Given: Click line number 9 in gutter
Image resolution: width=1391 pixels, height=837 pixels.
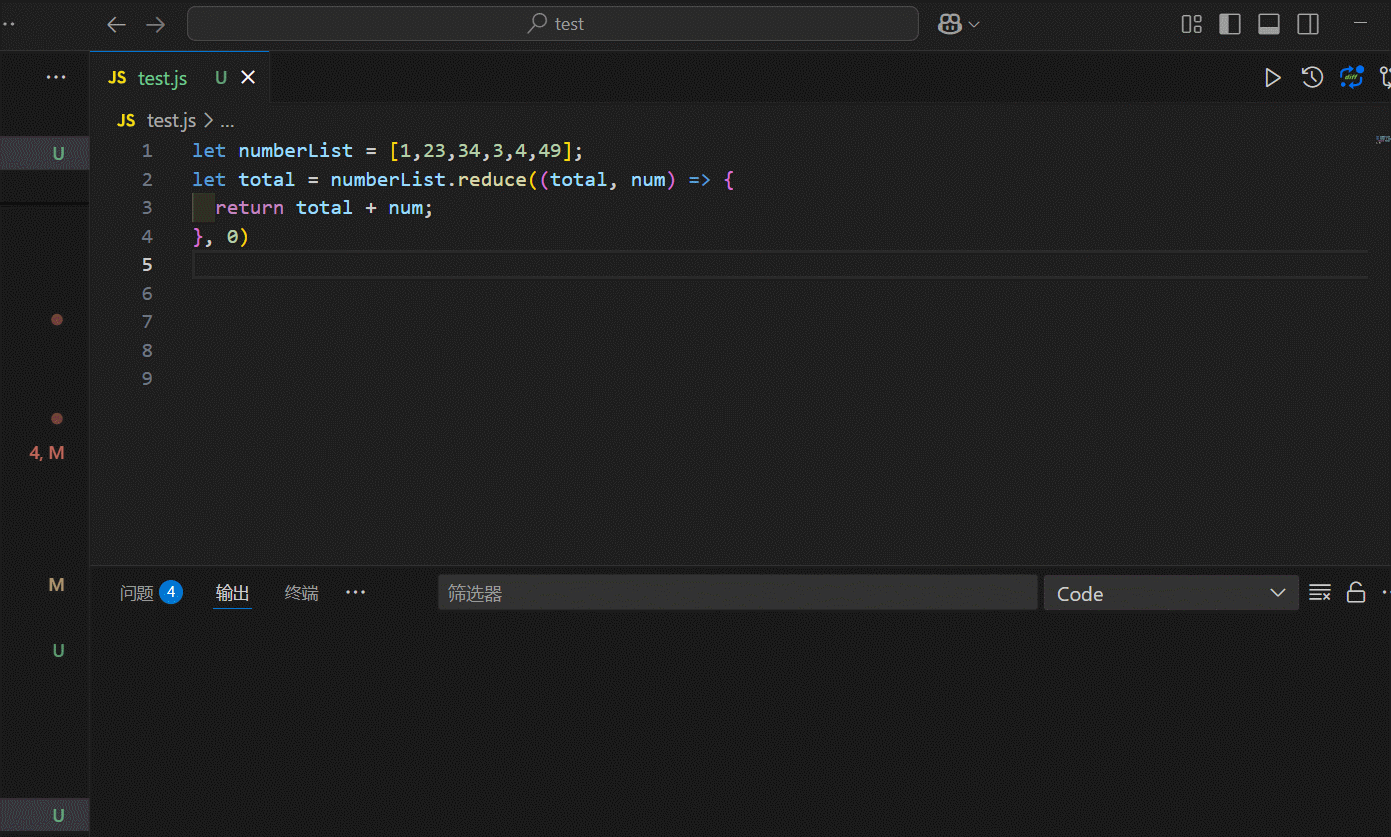Looking at the screenshot, I should 147,379.
